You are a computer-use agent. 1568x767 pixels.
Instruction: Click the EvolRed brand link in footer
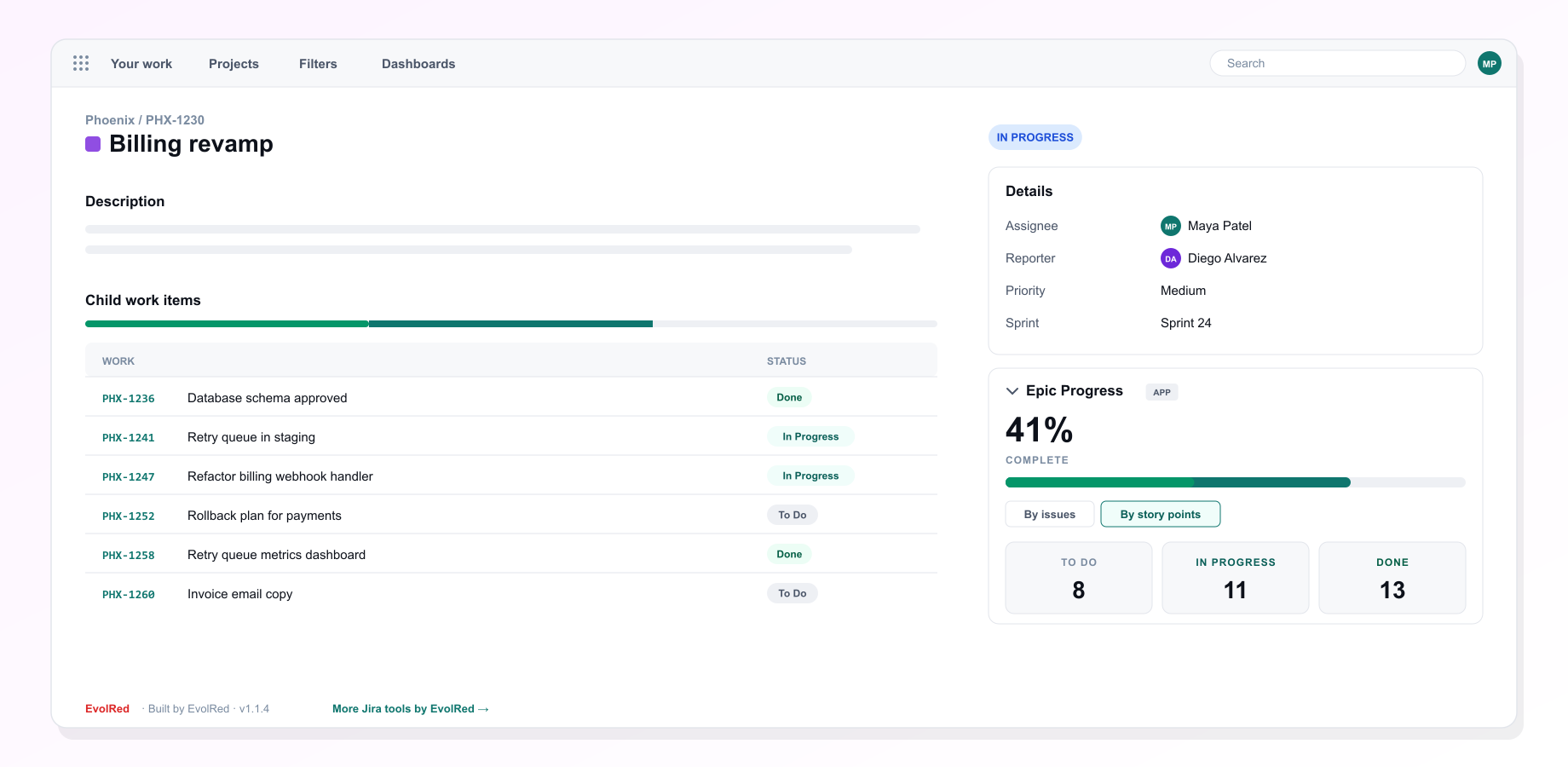pyautogui.click(x=107, y=709)
